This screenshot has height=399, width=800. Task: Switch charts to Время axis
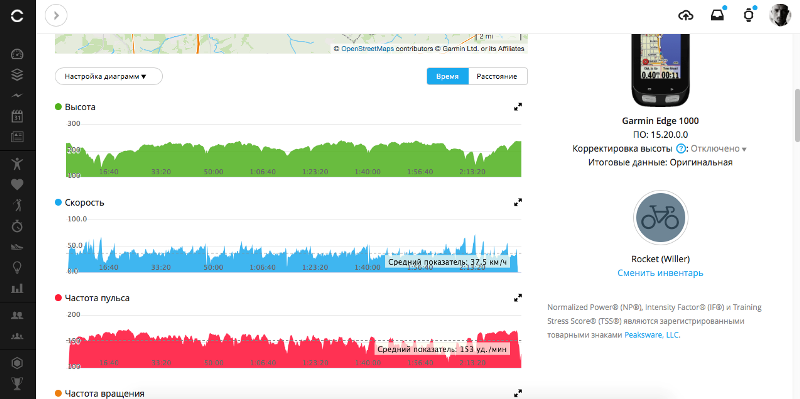coord(447,77)
